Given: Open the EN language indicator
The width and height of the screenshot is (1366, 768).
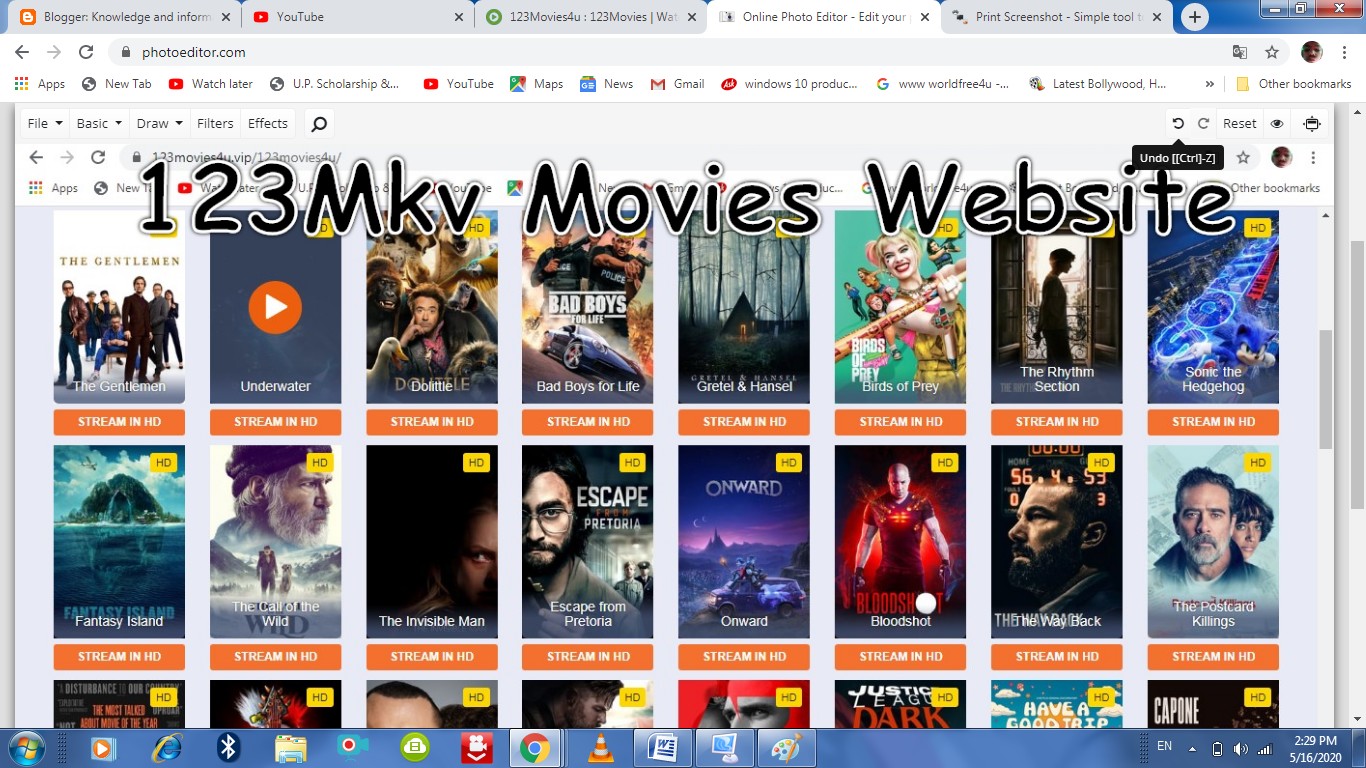Looking at the screenshot, I should tap(1164, 746).
